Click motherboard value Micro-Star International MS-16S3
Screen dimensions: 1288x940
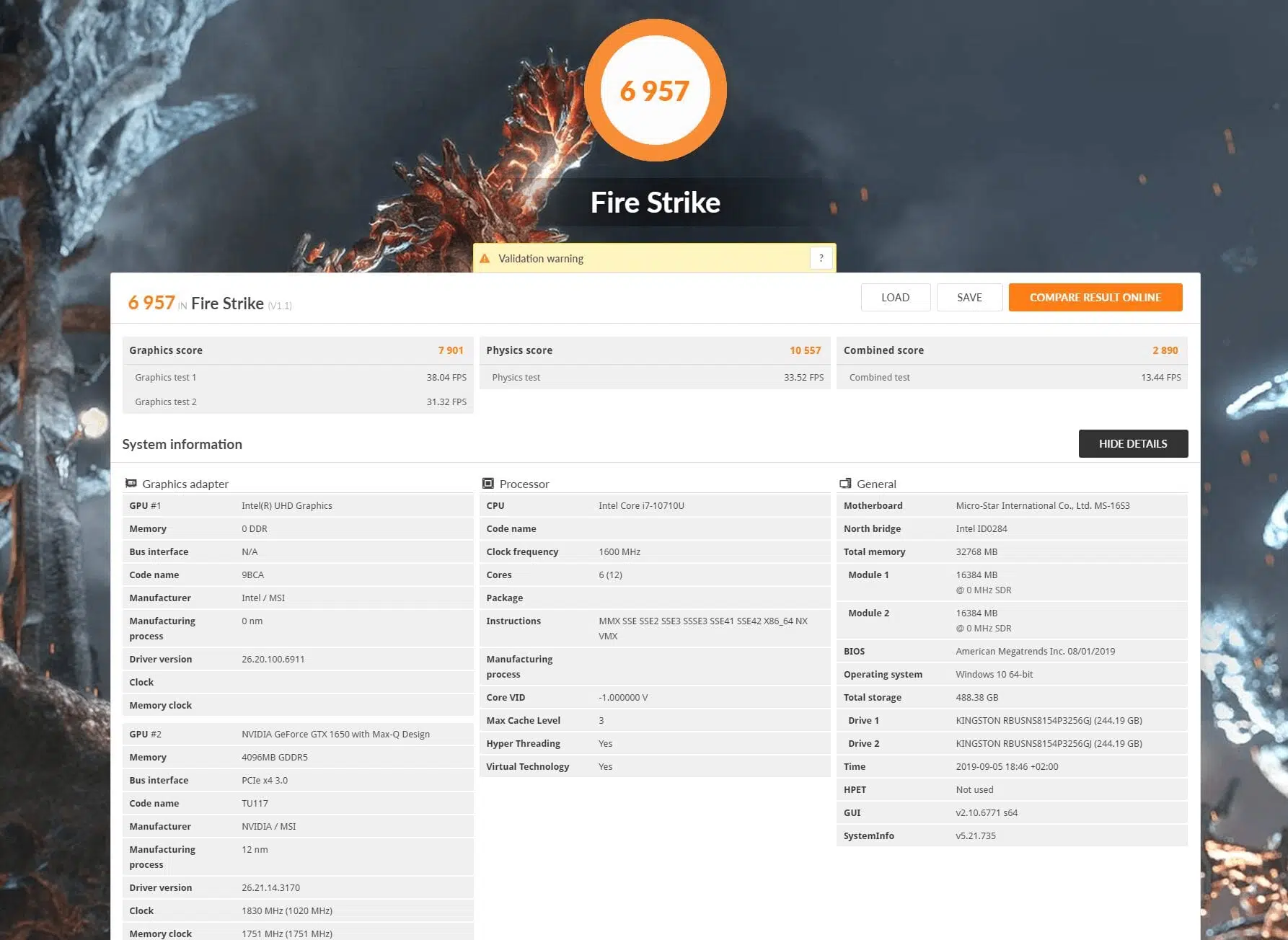tap(1043, 505)
